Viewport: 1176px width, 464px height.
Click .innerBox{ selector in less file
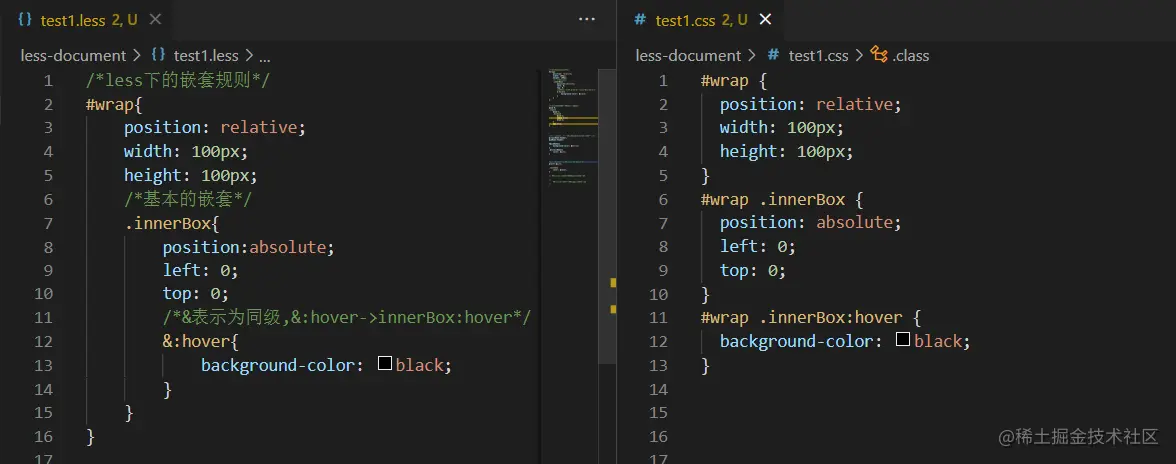(172, 223)
